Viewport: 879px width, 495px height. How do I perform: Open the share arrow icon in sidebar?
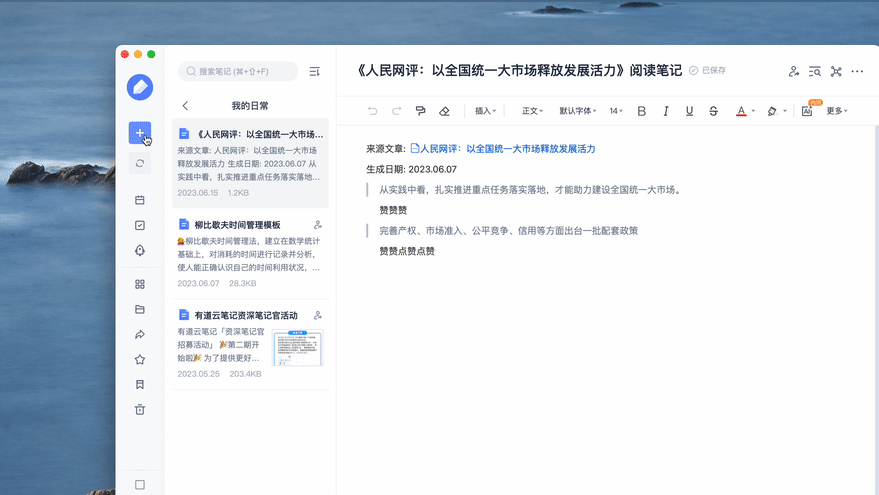click(x=140, y=335)
